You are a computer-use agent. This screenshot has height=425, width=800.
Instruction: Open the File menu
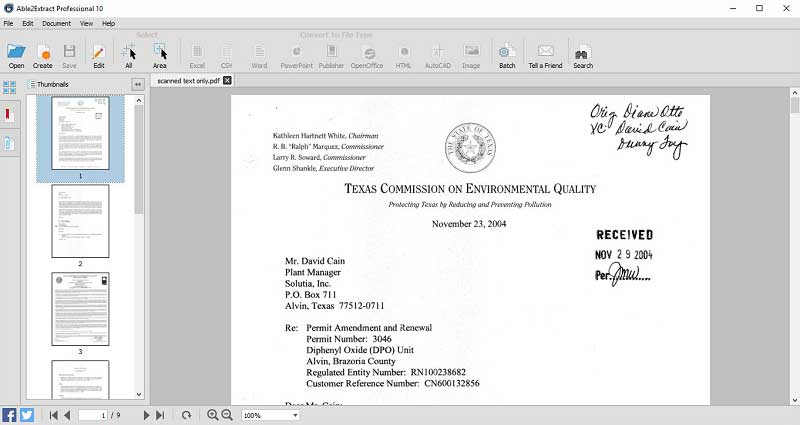coord(9,23)
